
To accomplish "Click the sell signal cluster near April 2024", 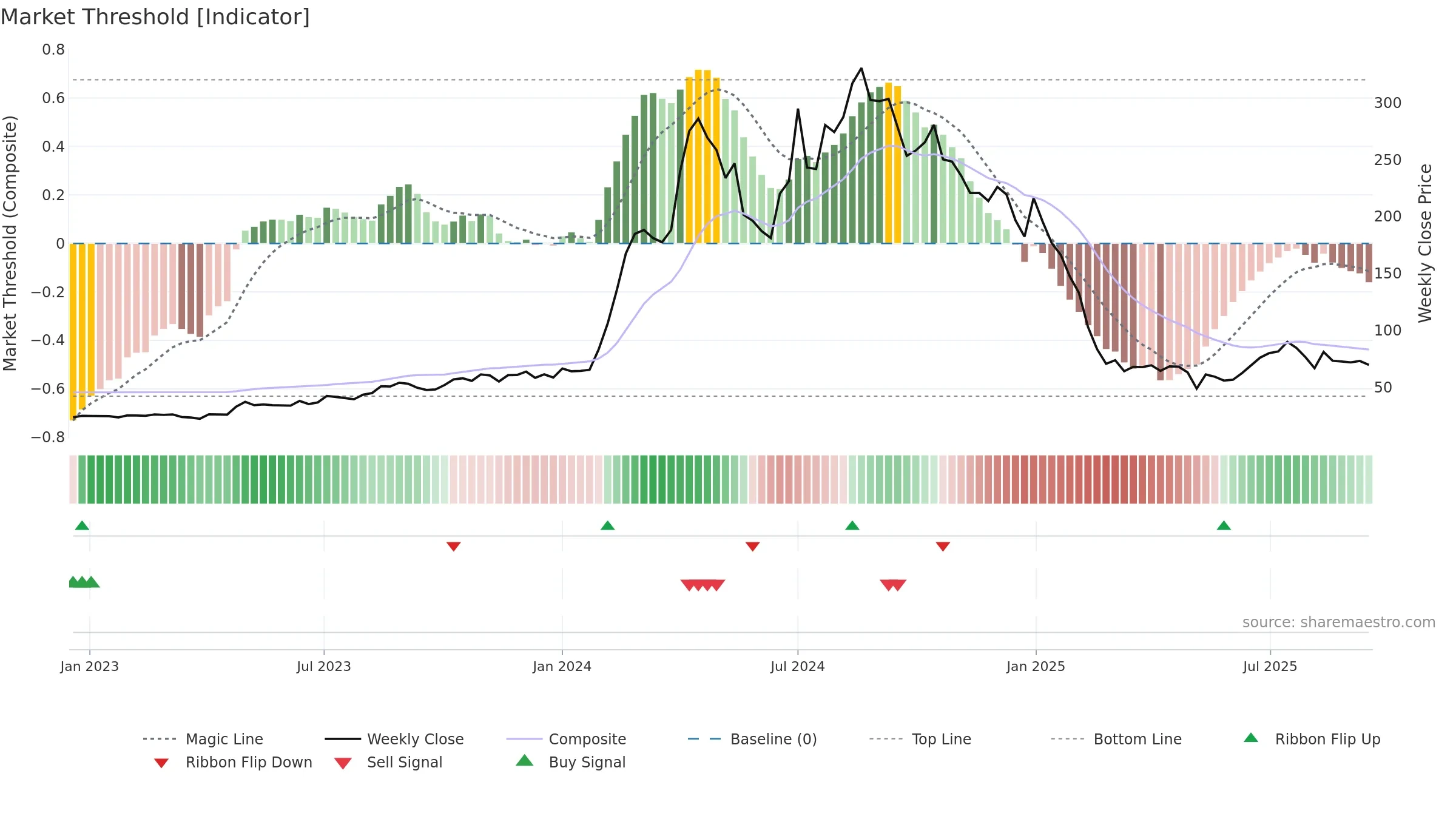I will [703, 585].
